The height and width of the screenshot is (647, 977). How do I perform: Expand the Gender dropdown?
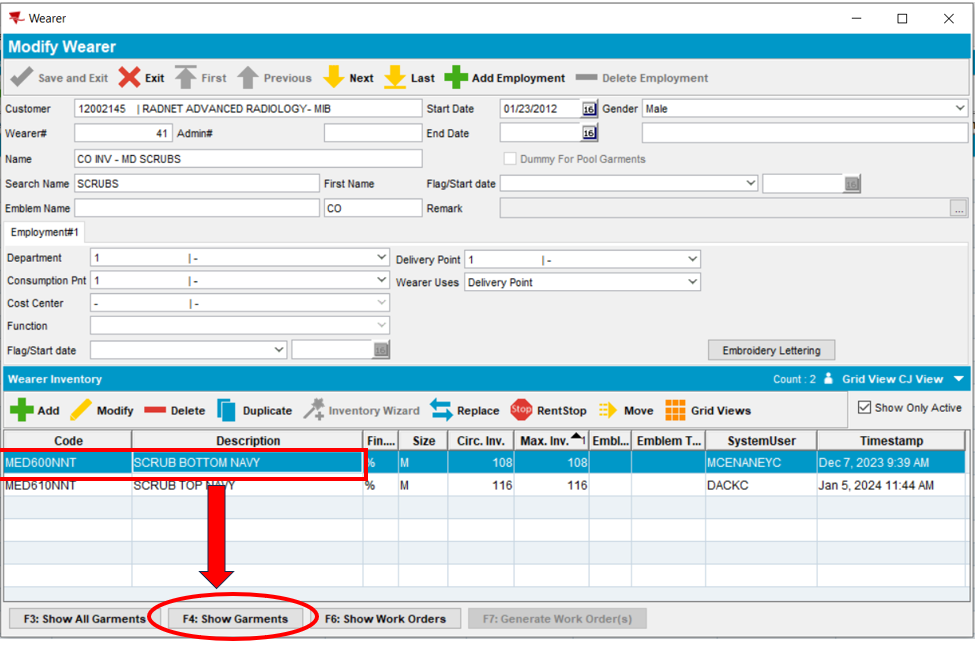960,108
